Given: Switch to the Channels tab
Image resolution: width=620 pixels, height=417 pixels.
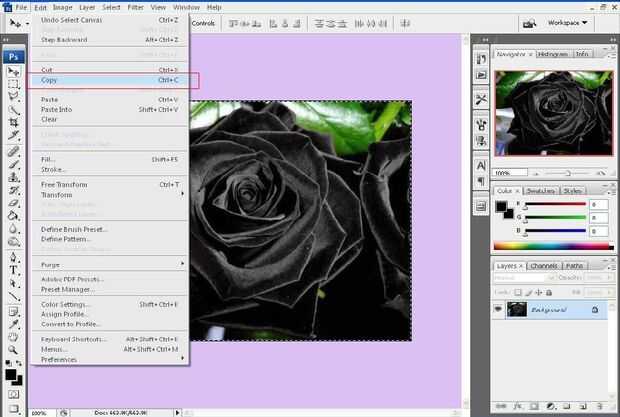Looking at the screenshot, I should point(544,266).
